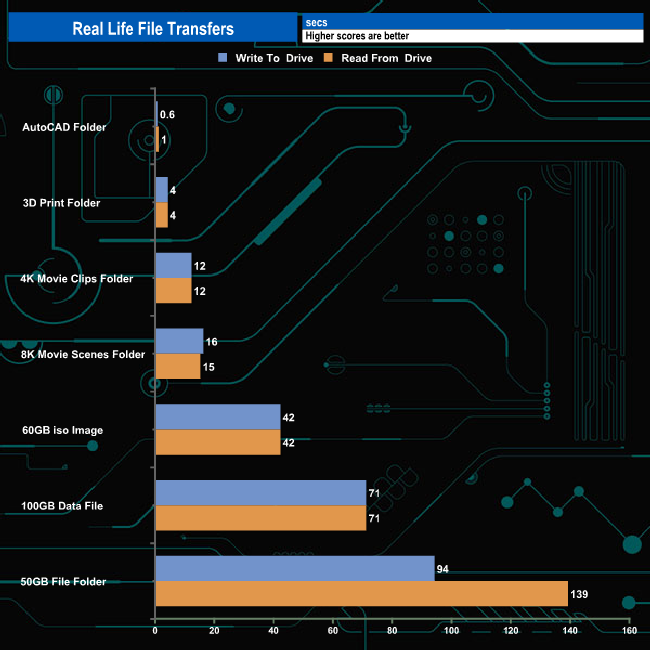Click the 50GB File Folder read bar (139)
Screen dimensions: 650x650
coord(361,594)
